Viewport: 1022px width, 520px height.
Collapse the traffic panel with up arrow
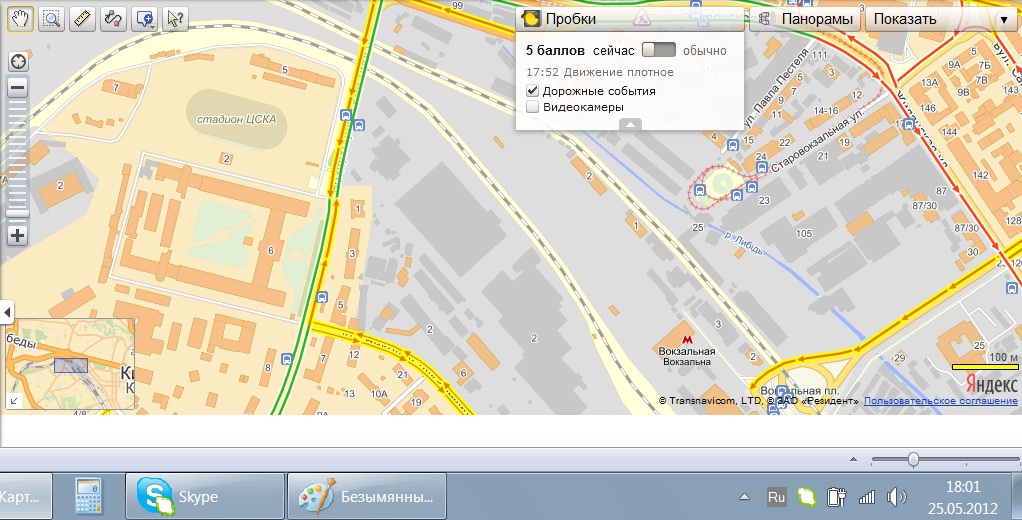pos(630,124)
